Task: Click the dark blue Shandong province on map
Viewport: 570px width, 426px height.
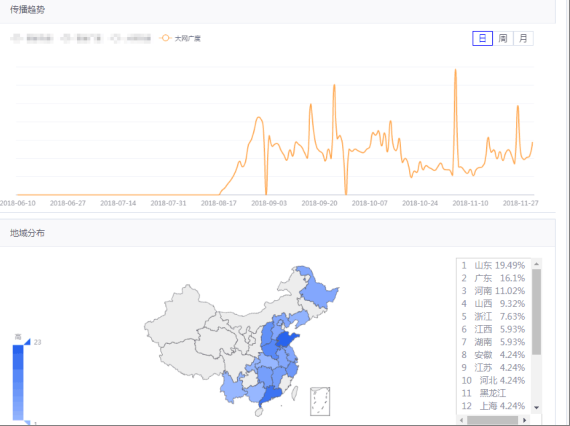Action: coord(286,340)
